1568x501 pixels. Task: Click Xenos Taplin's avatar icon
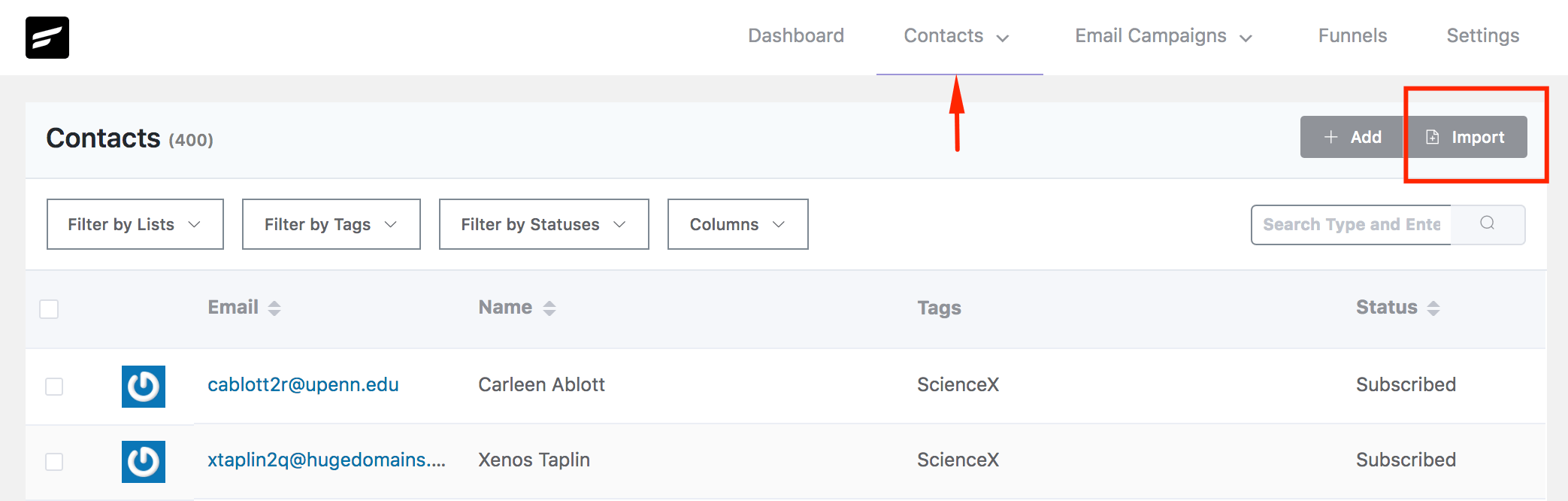click(x=144, y=461)
